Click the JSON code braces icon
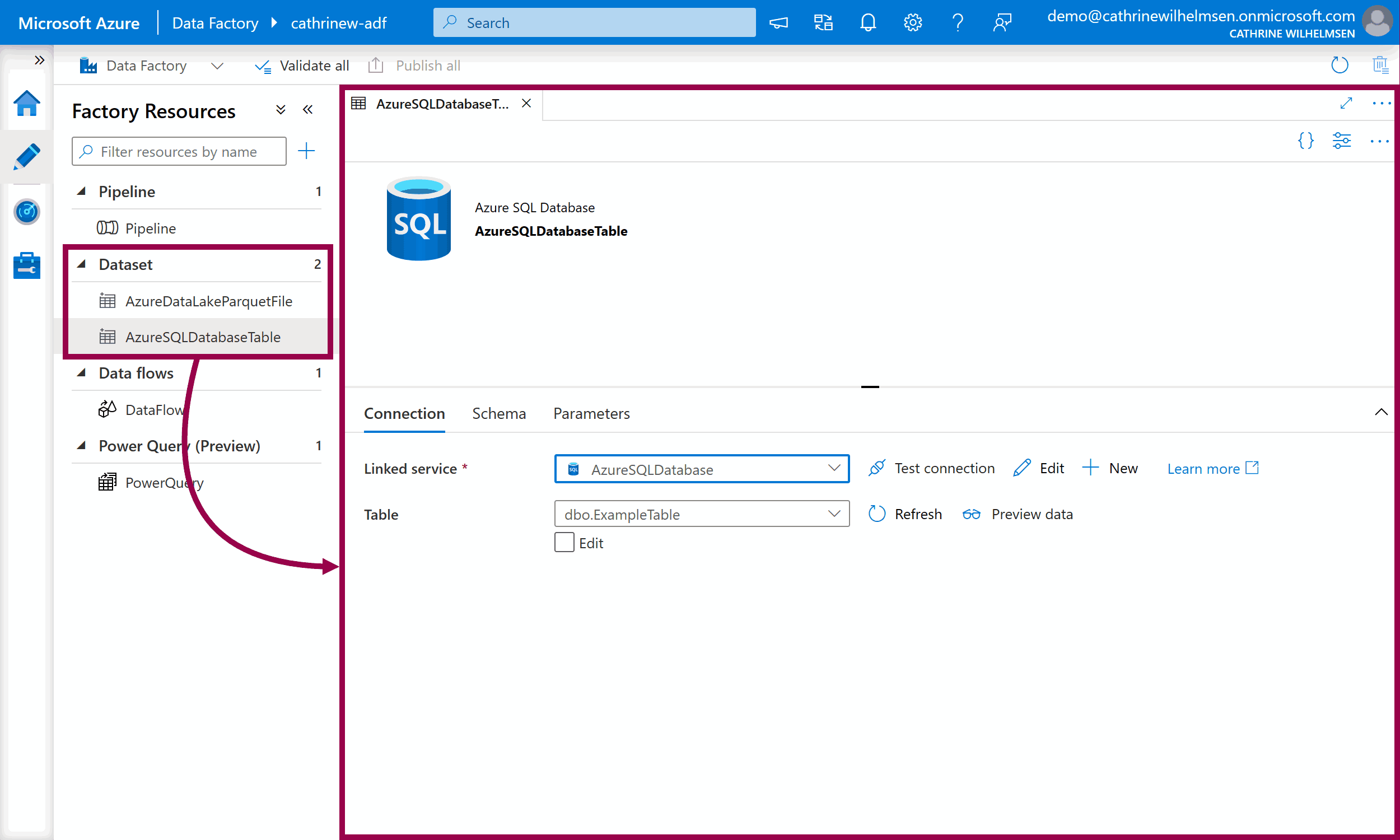 [1305, 141]
